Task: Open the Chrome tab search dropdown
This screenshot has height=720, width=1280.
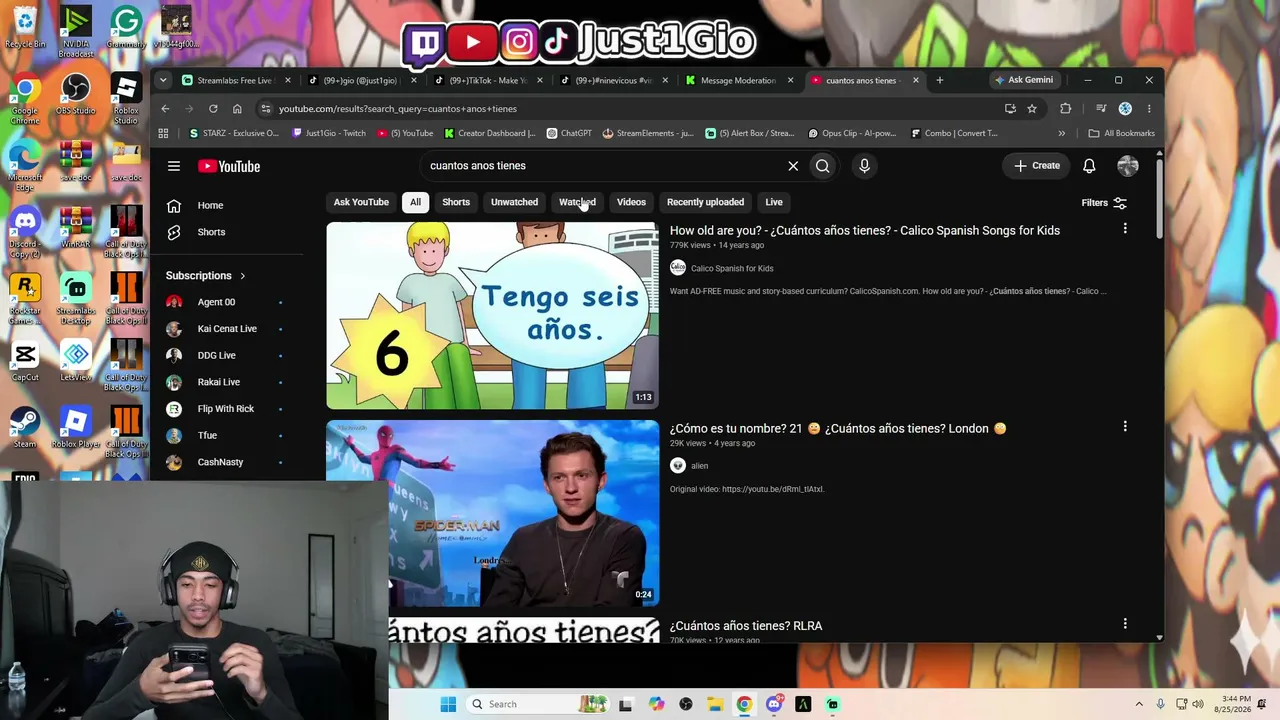Action: pos(163,80)
